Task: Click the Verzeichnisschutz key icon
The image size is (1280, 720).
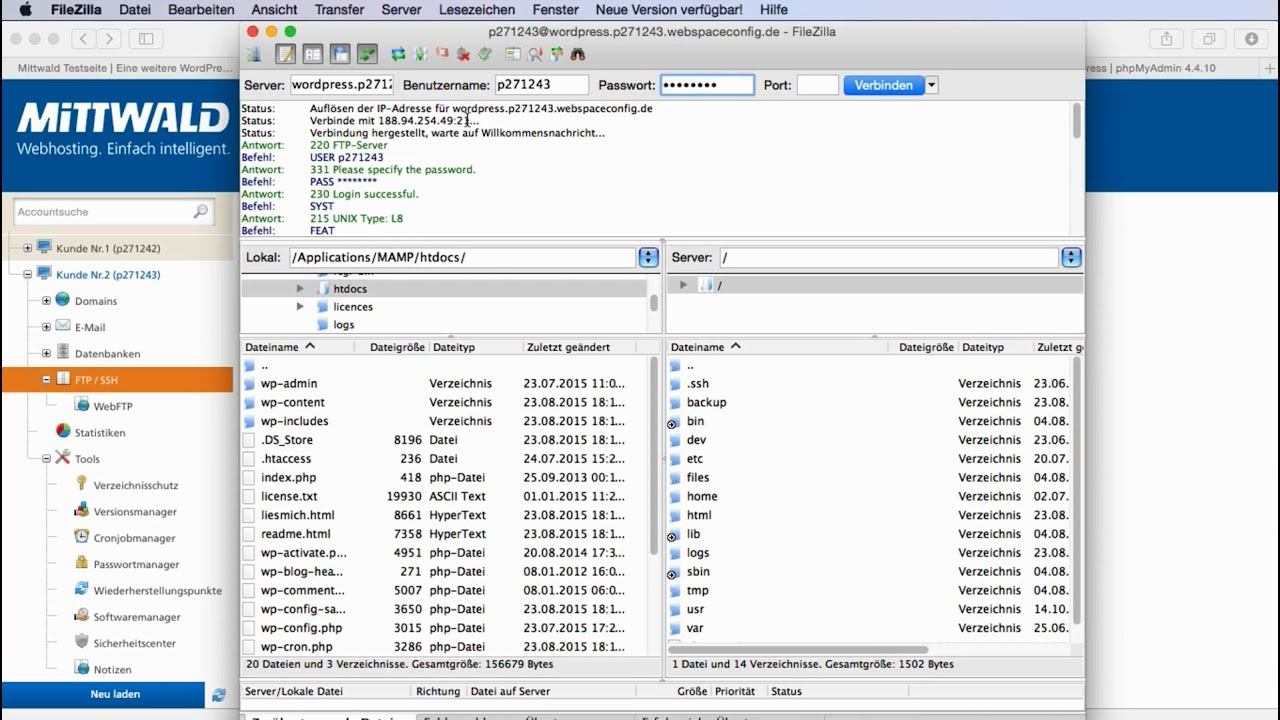Action: (82, 484)
